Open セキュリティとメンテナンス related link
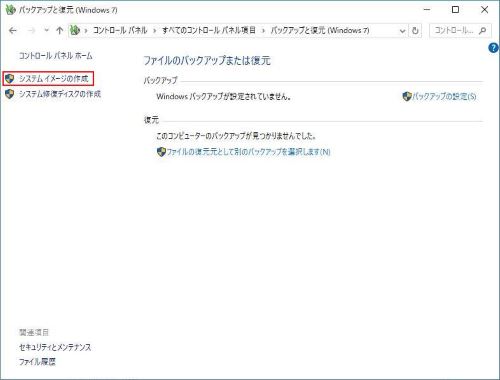This screenshot has height=380, width=500. [x=55, y=347]
